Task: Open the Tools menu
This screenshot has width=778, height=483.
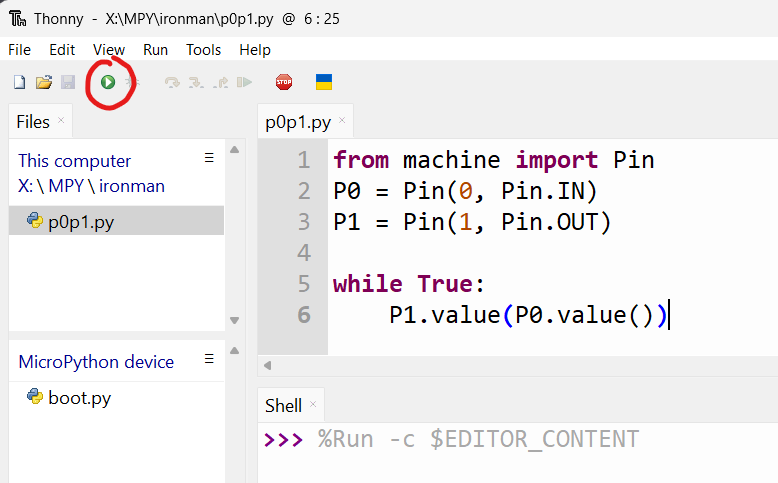Action: (x=203, y=49)
